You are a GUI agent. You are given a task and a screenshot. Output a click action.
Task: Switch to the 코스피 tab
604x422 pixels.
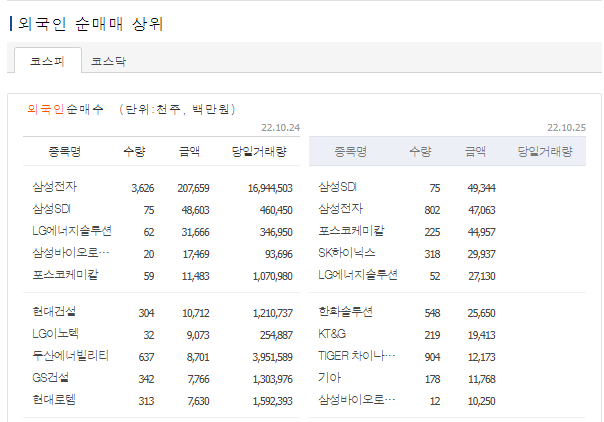click(48, 61)
